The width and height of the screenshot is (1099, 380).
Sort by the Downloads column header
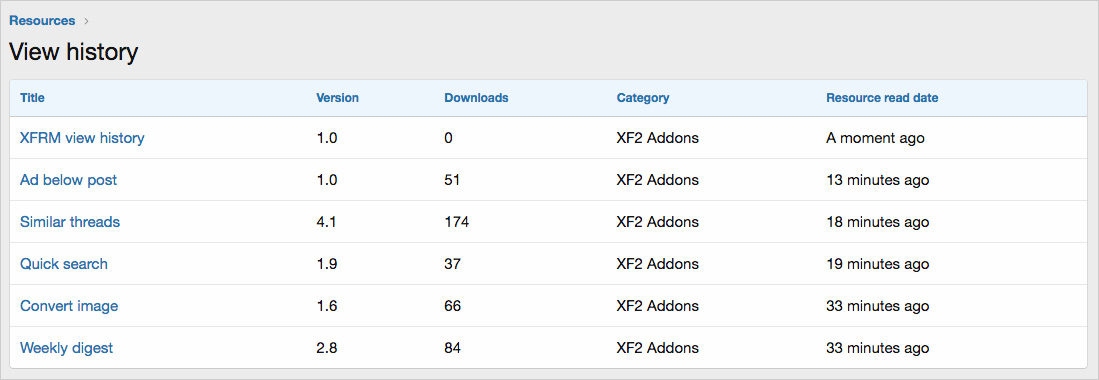click(477, 98)
